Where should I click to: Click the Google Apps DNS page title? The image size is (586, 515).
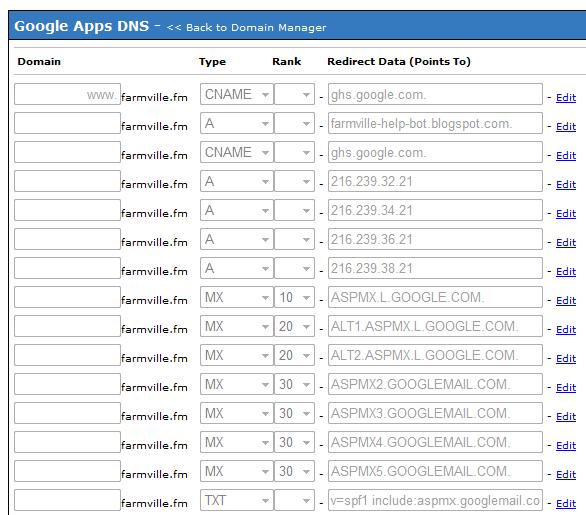[81, 27]
